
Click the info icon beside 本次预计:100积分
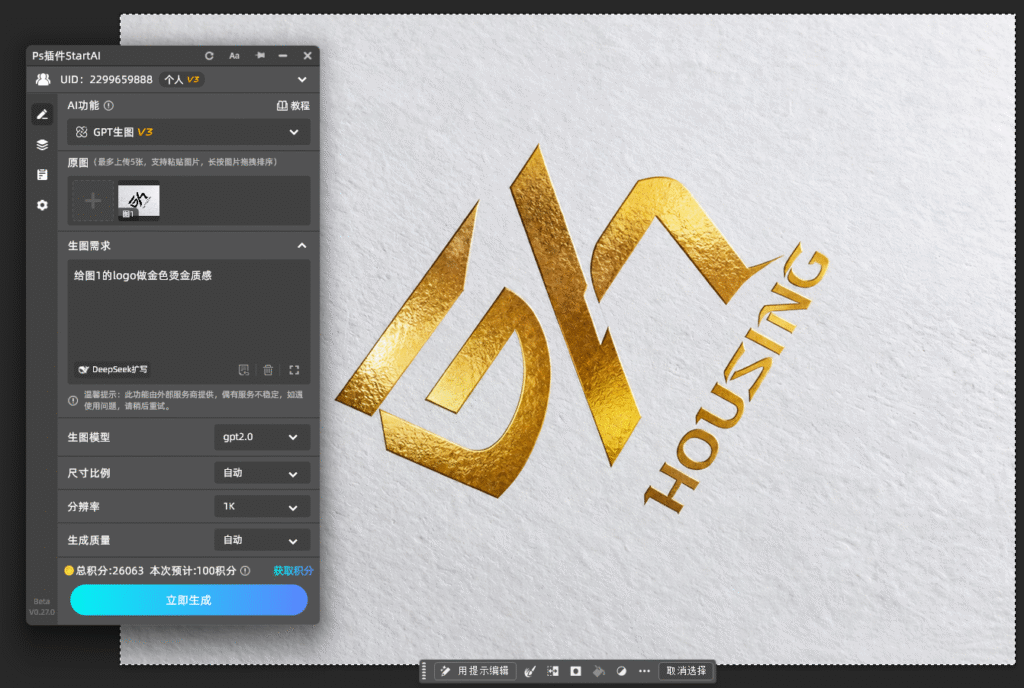(245, 571)
